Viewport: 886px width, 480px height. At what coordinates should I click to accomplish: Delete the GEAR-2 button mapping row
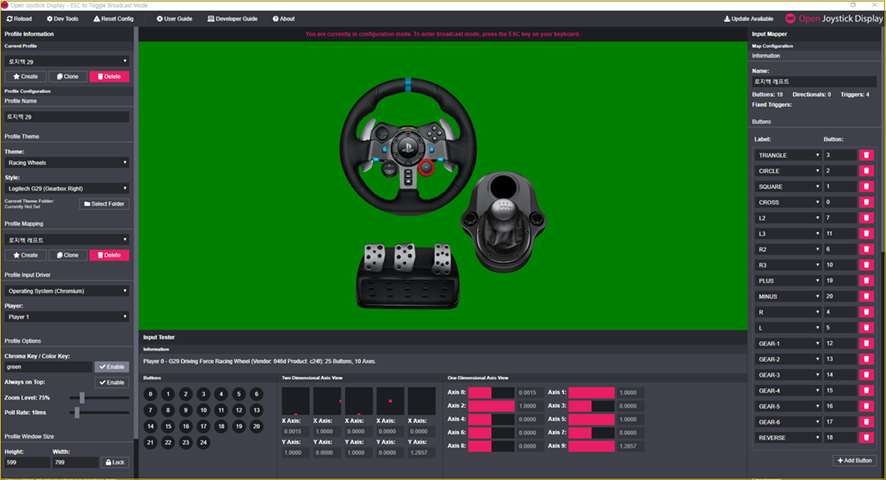tap(866, 359)
